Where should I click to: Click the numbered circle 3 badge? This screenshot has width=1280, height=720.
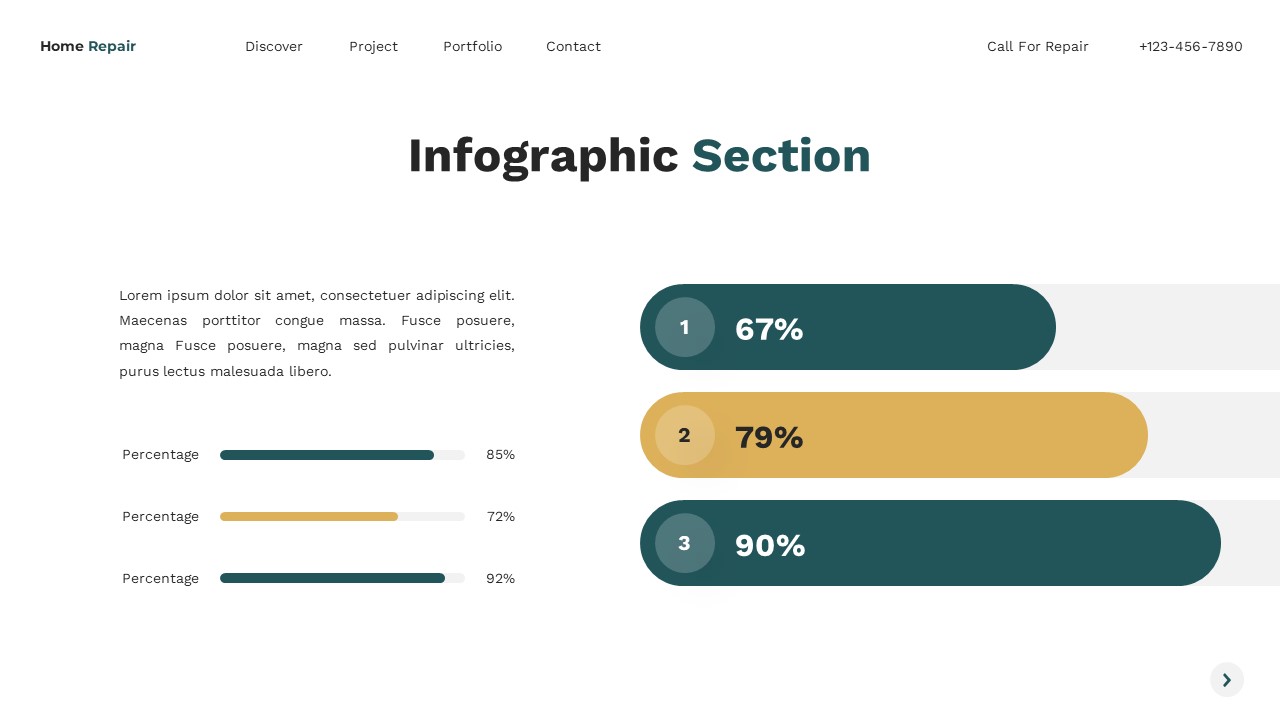click(684, 543)
